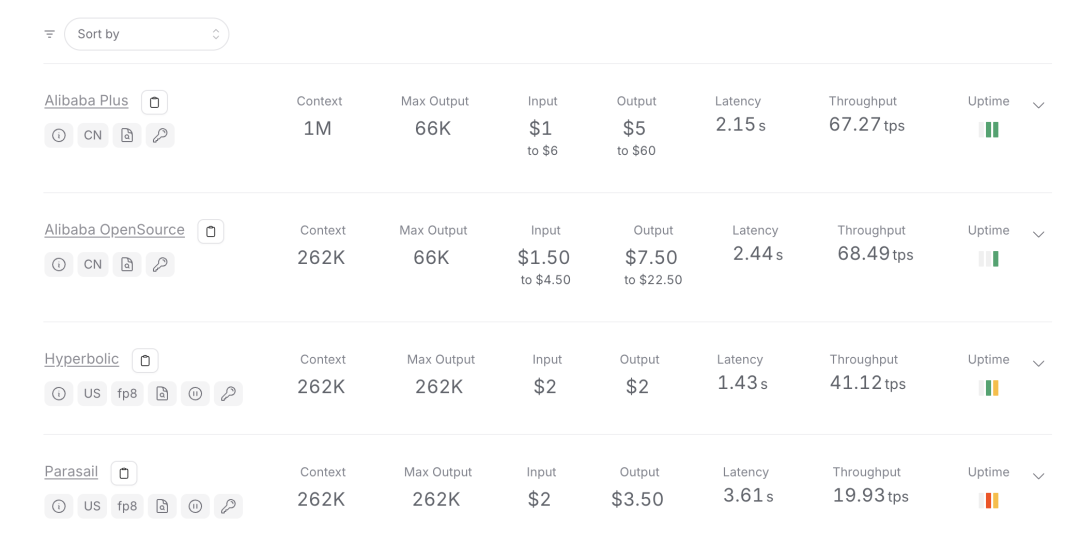
Task: Click the CN region badge under Alibaba Plus
Action: click(x=93, y=135)
